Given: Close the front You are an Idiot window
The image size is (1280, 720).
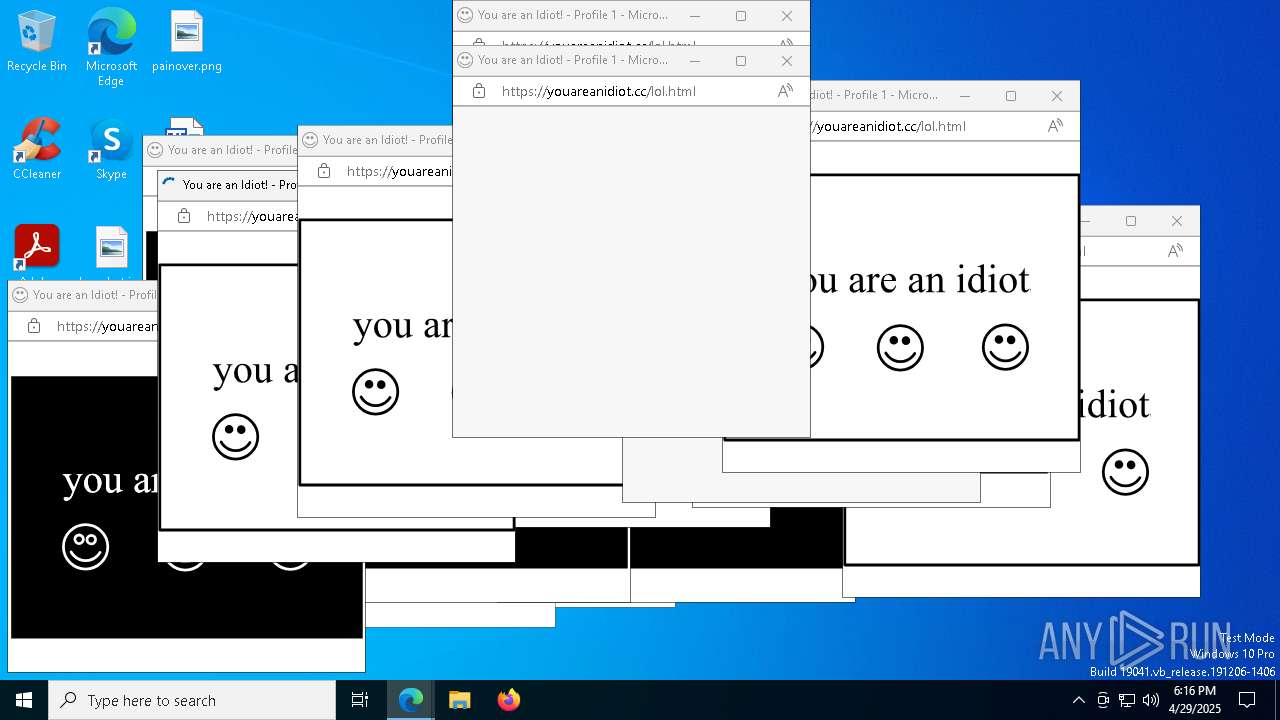Looking at the screenshot, I should [x=787, y=60].
